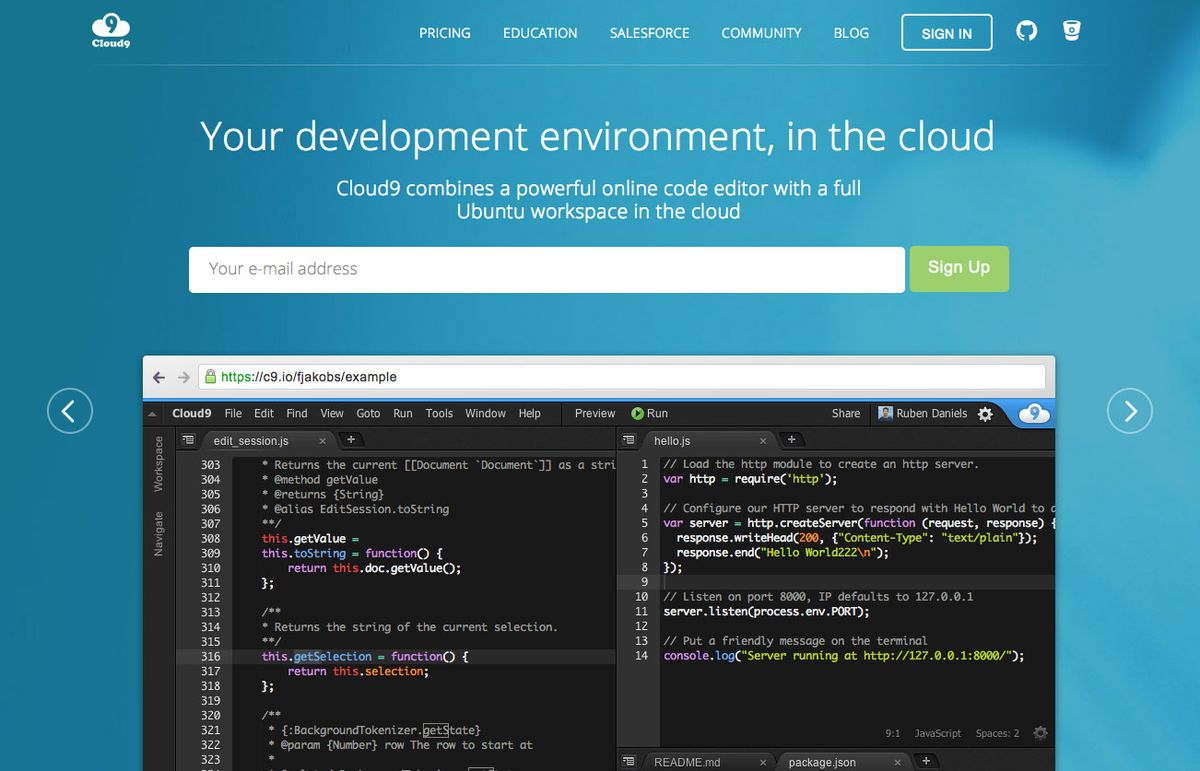
Task: Click the browser back arrow above the IDE
Action: (160, 376)
